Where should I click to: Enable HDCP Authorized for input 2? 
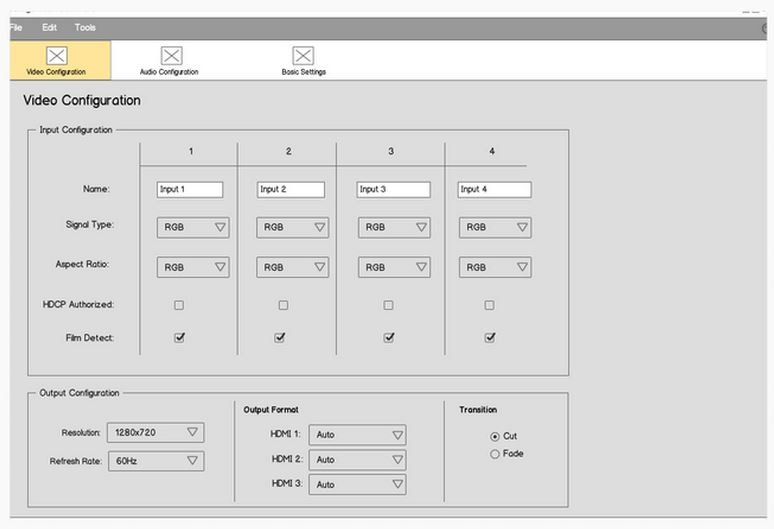283,305
